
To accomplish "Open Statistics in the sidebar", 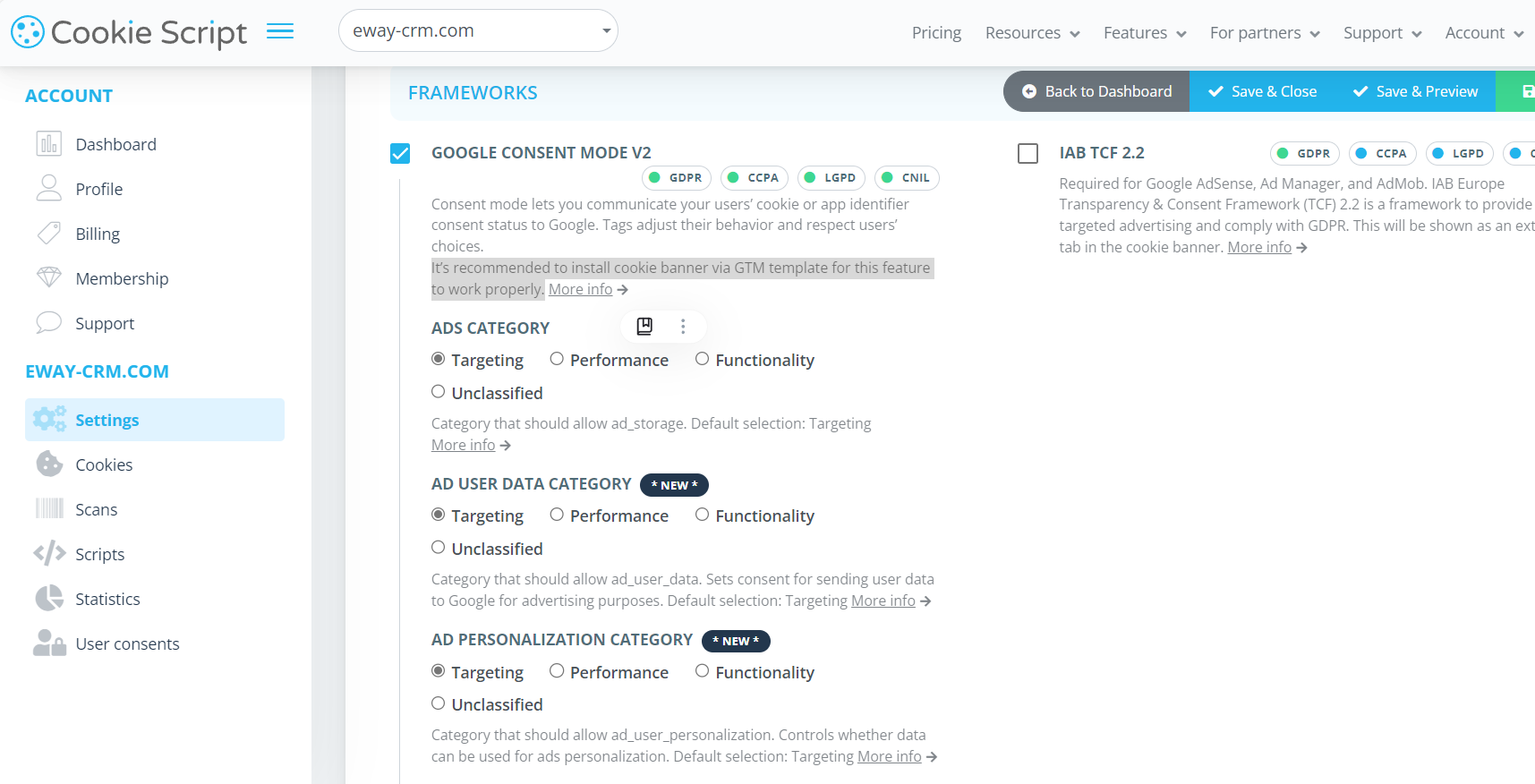I will [x=107, y=599].
